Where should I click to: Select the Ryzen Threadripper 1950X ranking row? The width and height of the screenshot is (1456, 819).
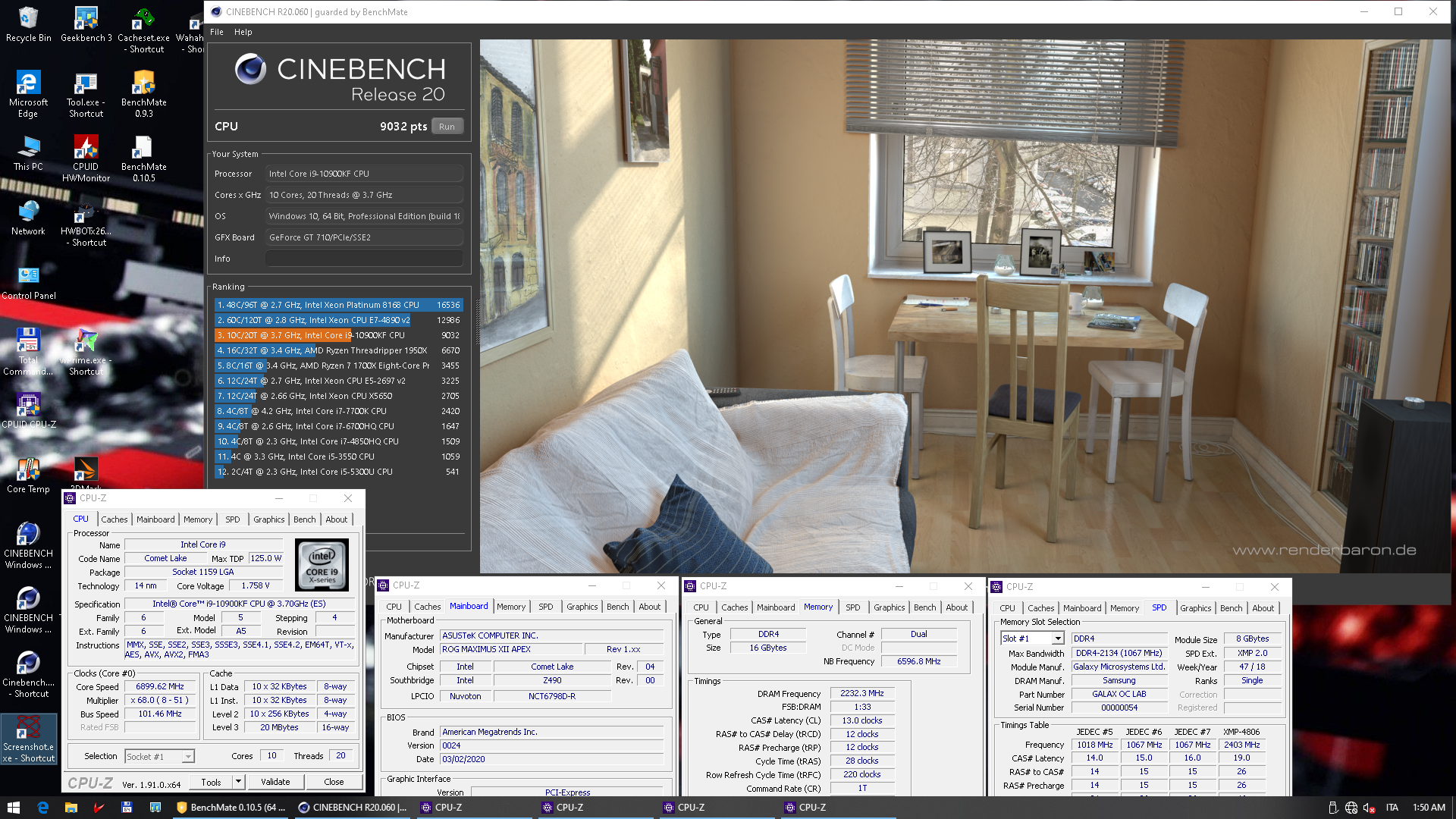[x=338, y=350]
